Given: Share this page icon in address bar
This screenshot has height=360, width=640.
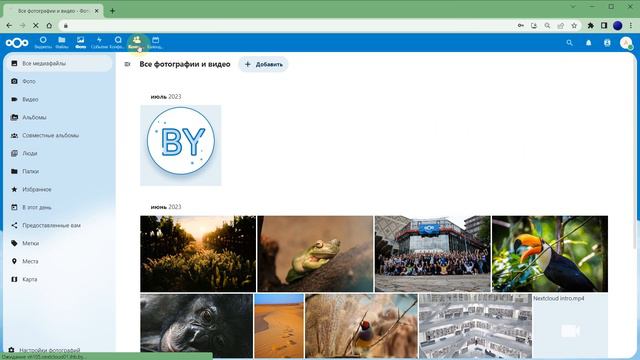Looking at the screenshot, I should pos(561,25).
